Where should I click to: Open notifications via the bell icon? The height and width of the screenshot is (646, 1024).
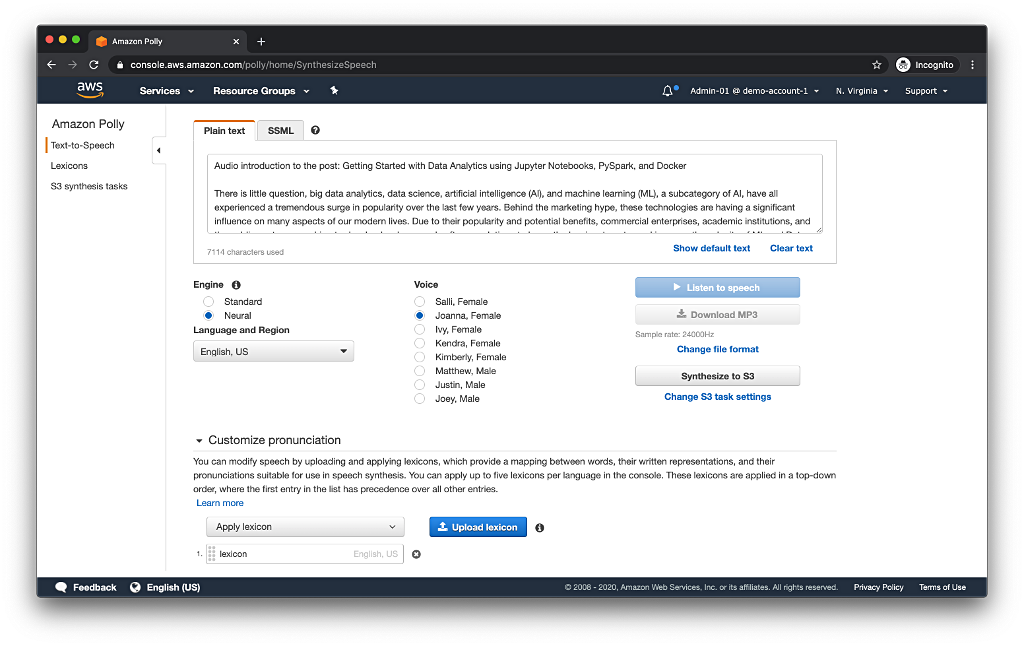click(x=668, y=89)
